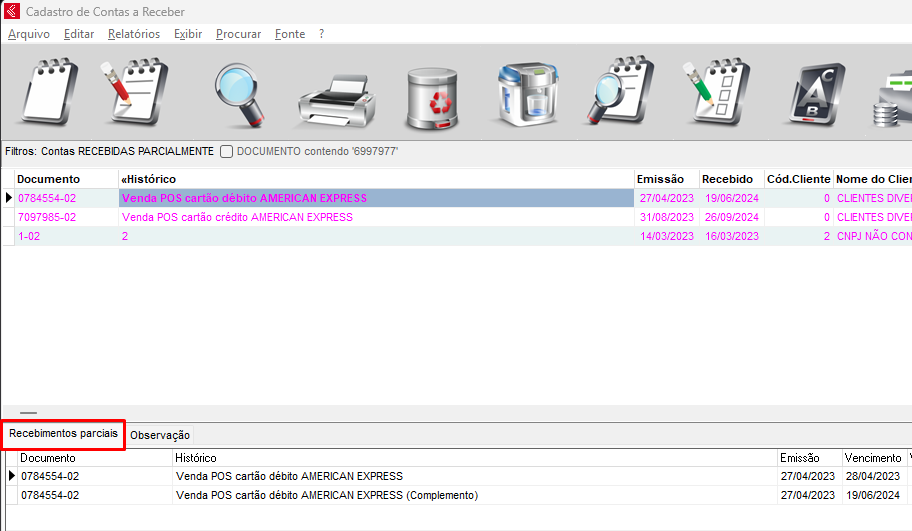Select the partial receipt row marked (Complemento)

coord(327,495)
